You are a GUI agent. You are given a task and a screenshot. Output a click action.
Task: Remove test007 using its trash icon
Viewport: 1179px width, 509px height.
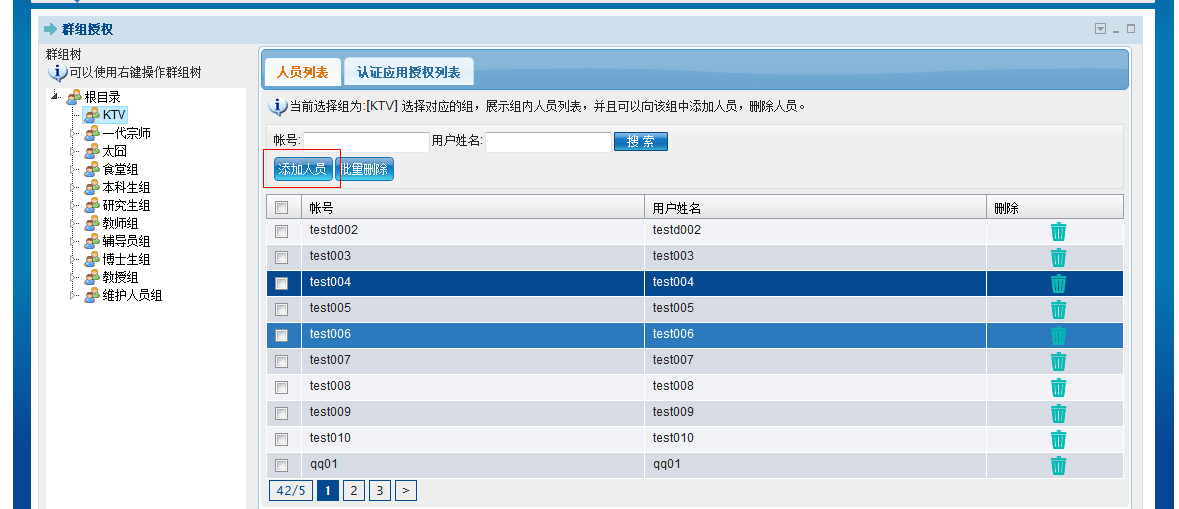tap(1058, 362)
